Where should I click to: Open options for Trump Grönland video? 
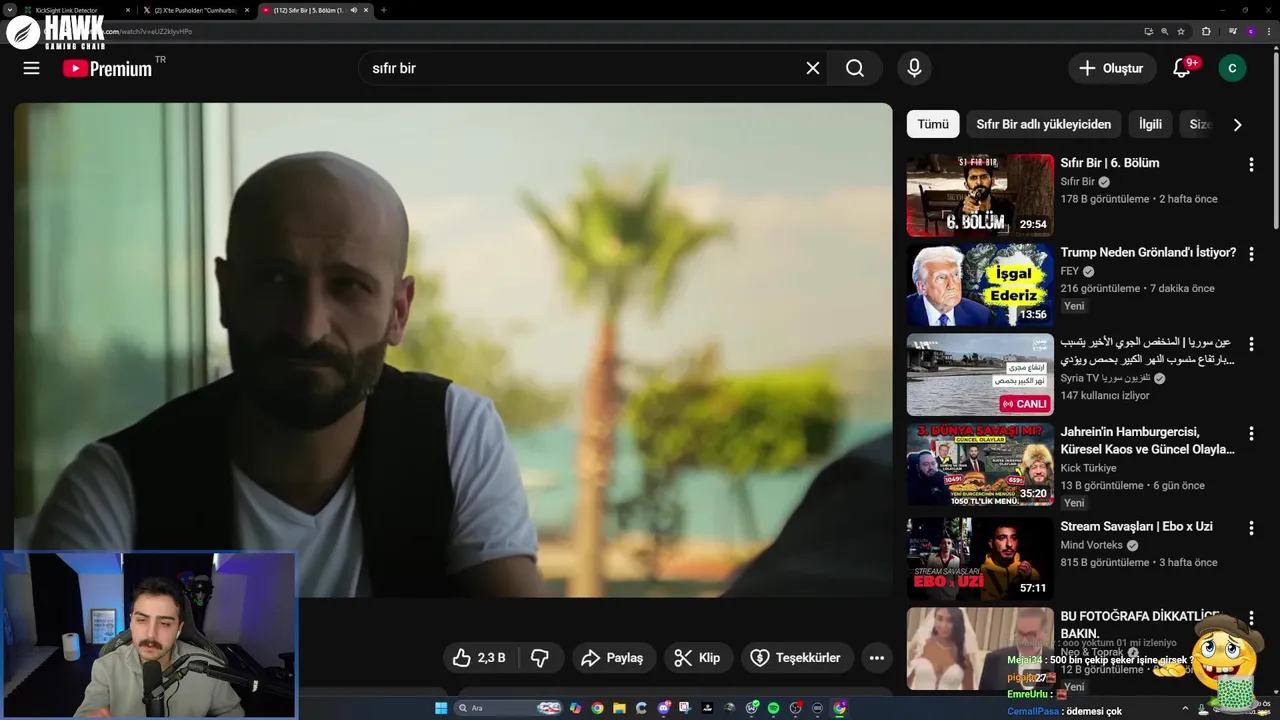1251,254
